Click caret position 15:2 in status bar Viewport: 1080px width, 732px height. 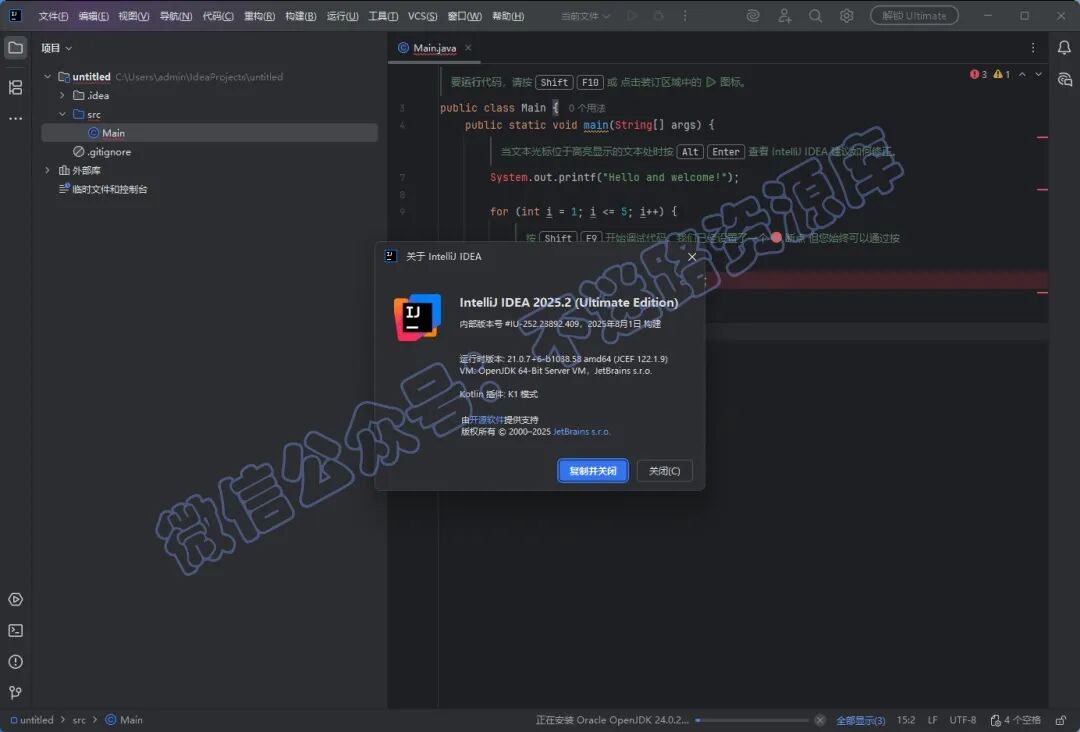906,720
